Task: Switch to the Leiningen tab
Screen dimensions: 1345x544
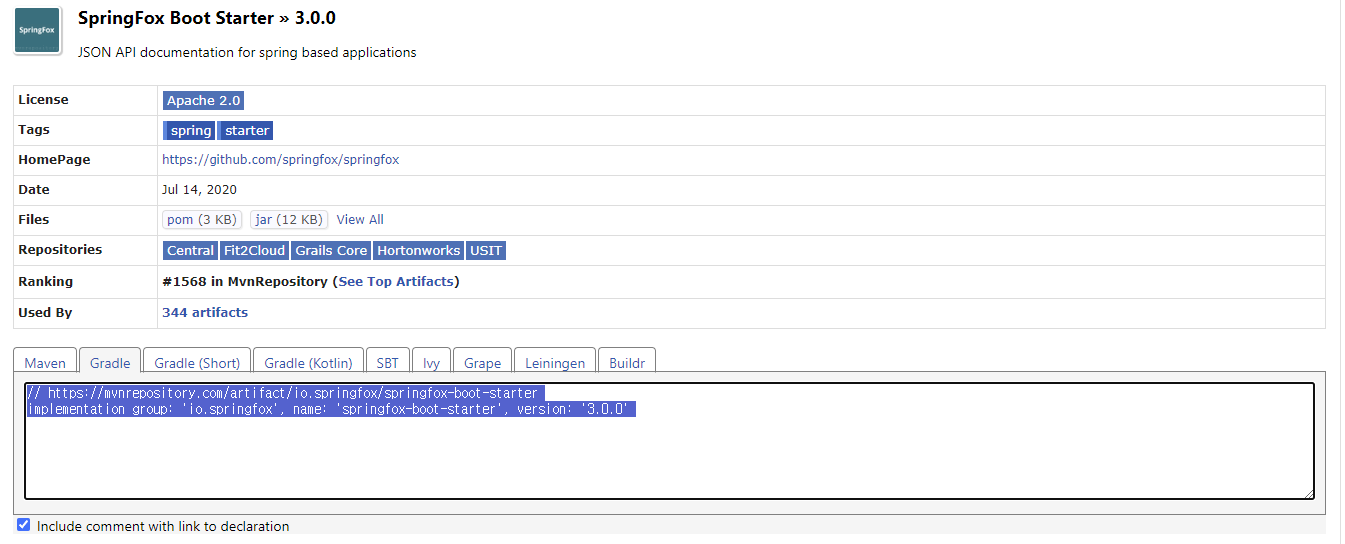Action: click(x=556, y=363)
